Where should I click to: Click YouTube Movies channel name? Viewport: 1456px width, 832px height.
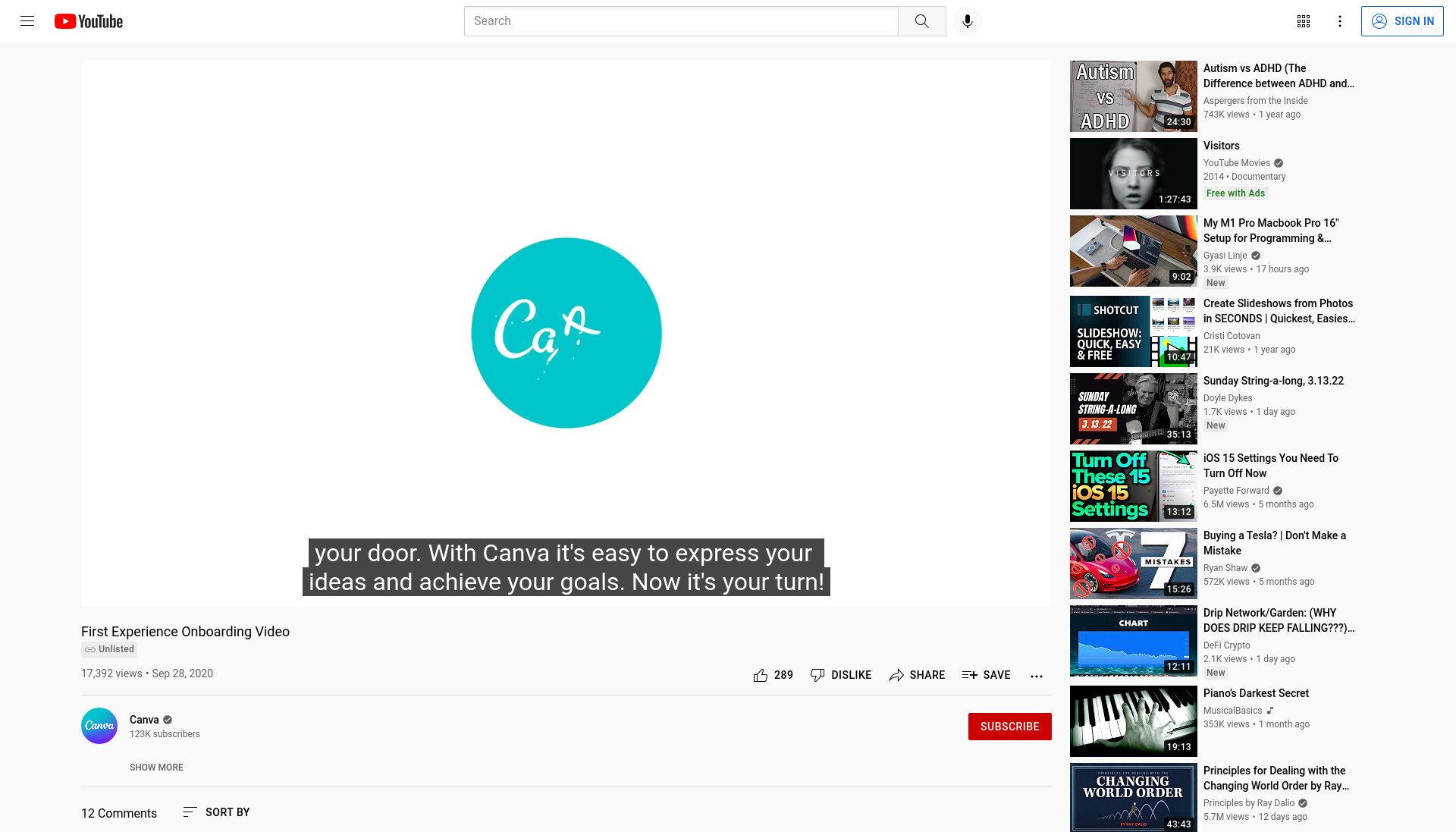(x=1236, y=163)
